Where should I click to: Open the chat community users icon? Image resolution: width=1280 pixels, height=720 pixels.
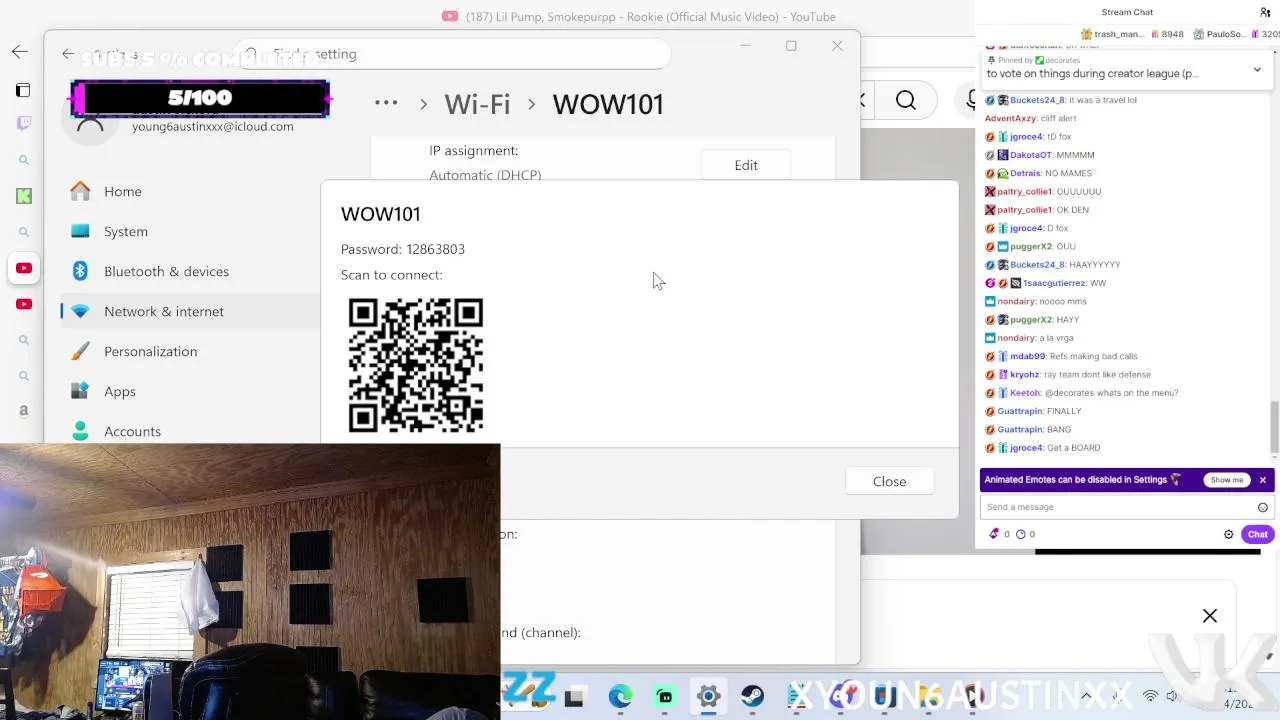click(1265, 12)
